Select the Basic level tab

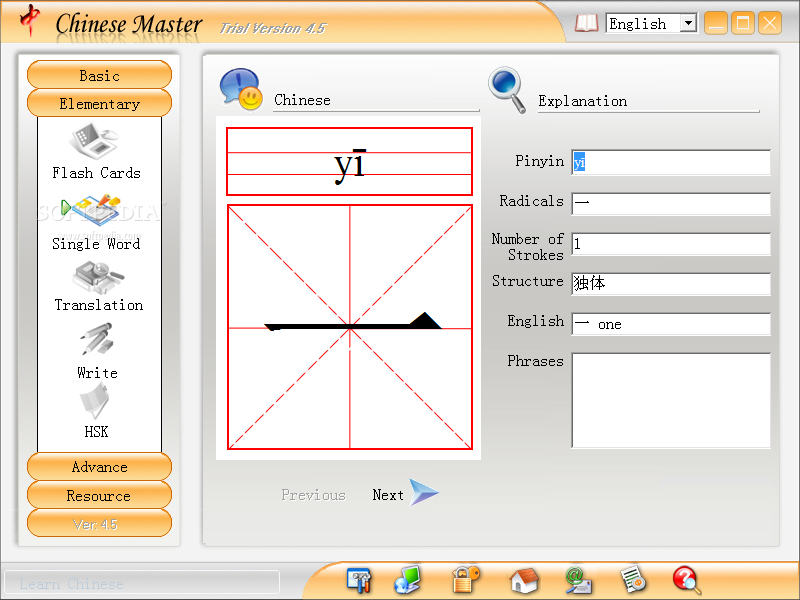coord(99,76)
